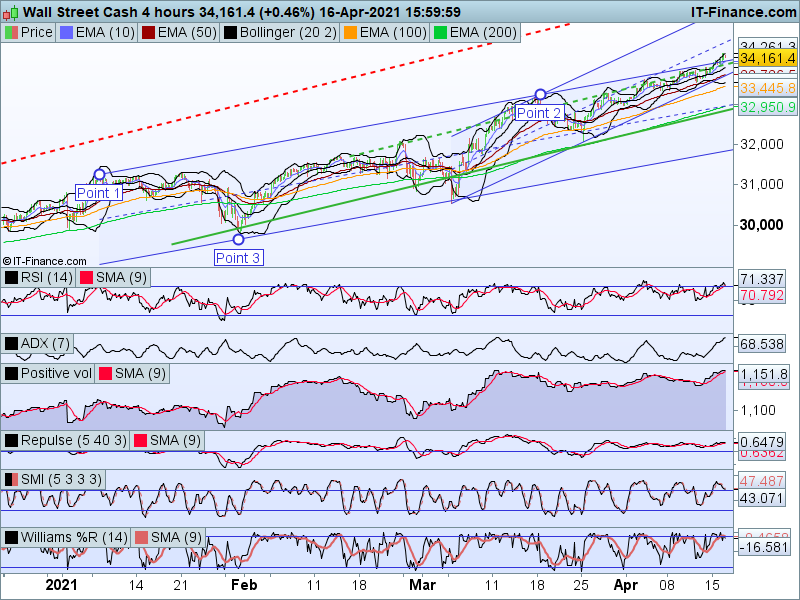Click the ADX value 68.538
Image resolution: width=800 pixels, height=600 pixels.
tap(762, 344)
